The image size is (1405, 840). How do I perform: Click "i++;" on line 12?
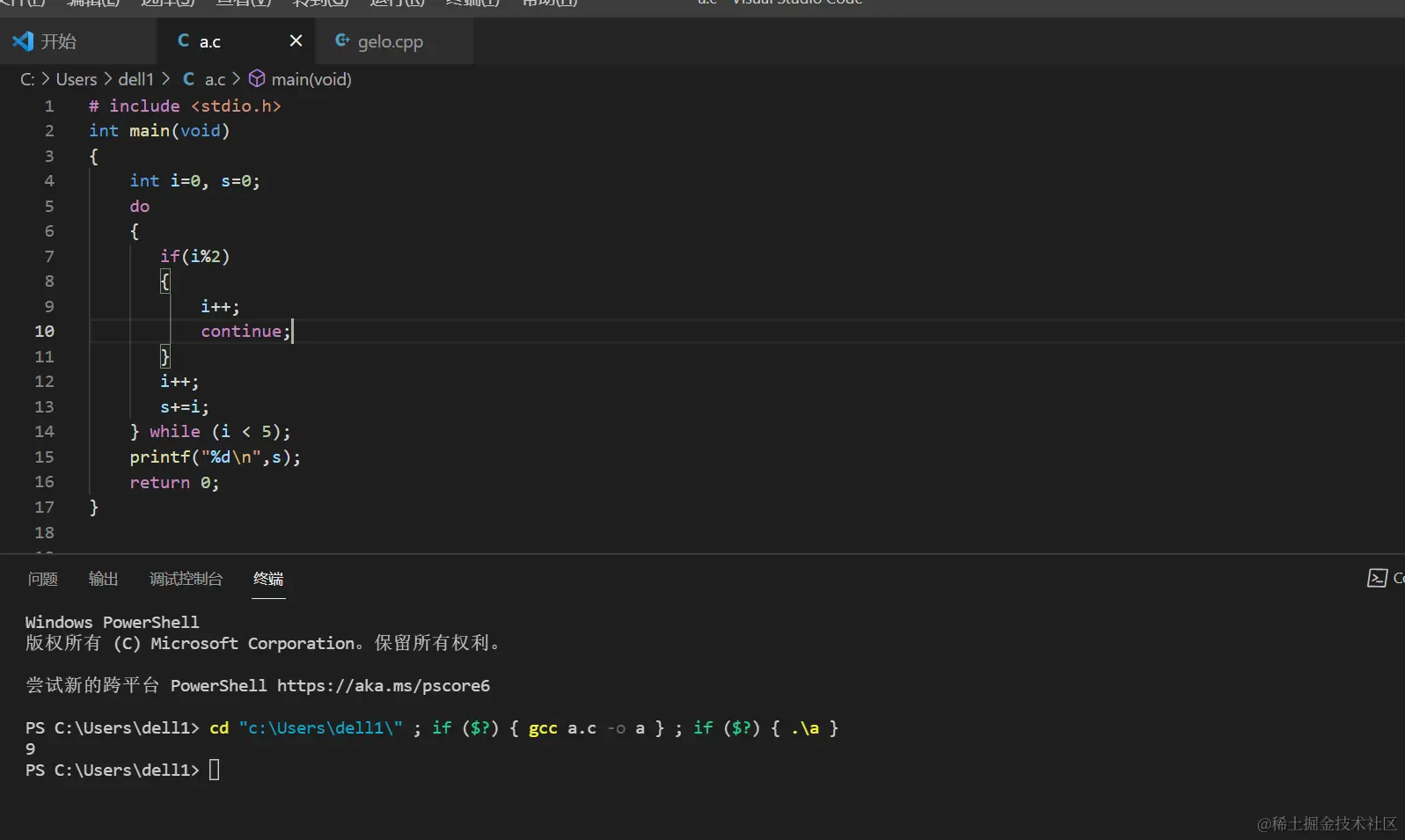click(179, 381)
